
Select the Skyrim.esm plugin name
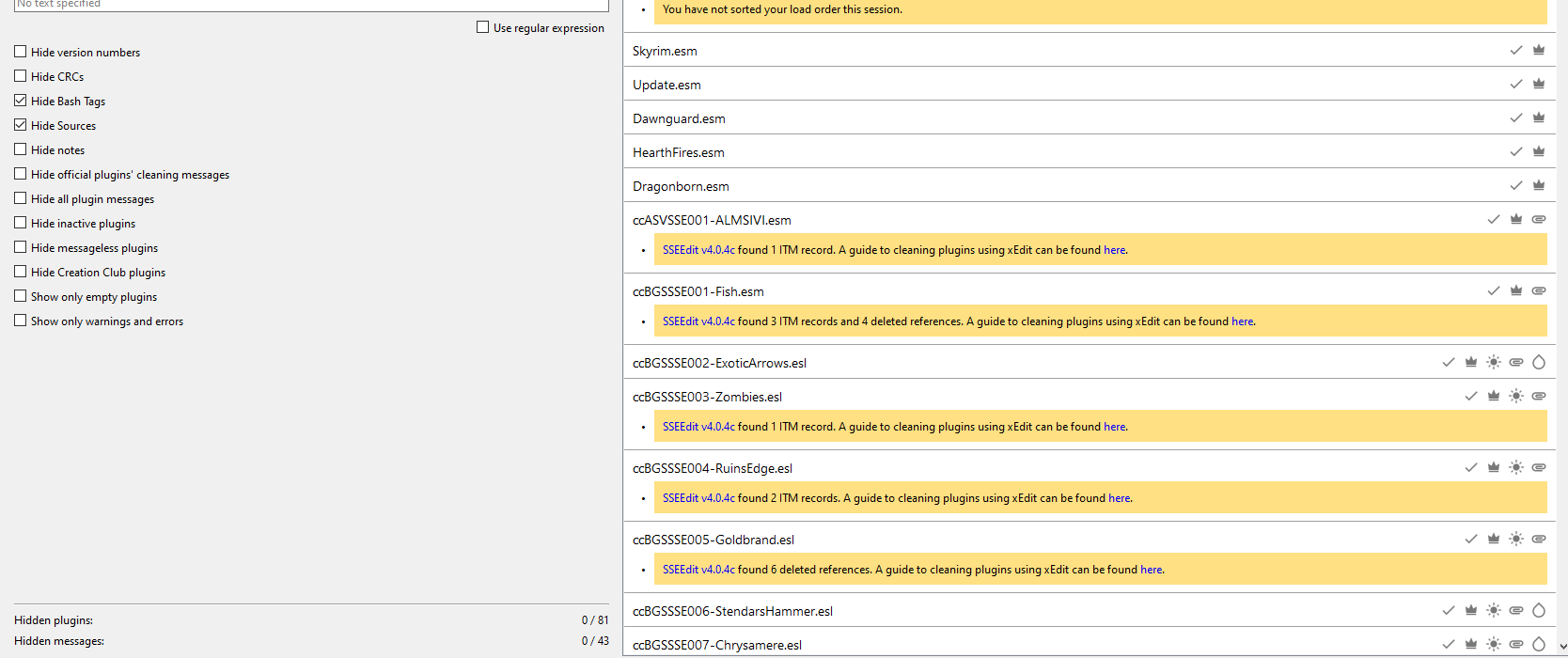point(665,51)
